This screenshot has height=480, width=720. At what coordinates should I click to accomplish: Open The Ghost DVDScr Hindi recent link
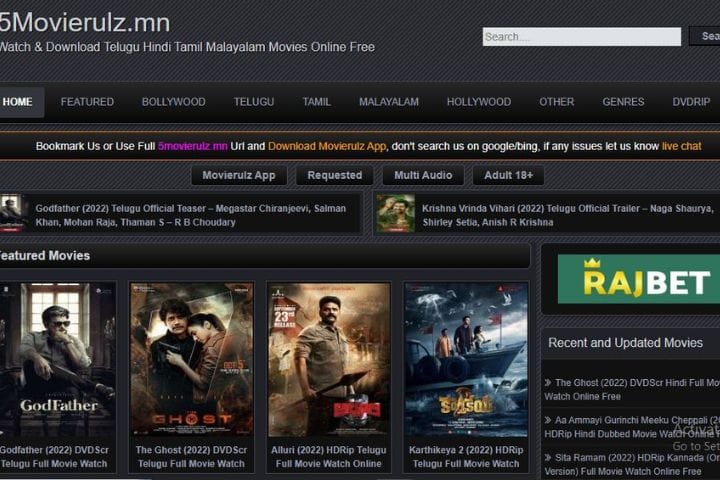click(632, 390)
